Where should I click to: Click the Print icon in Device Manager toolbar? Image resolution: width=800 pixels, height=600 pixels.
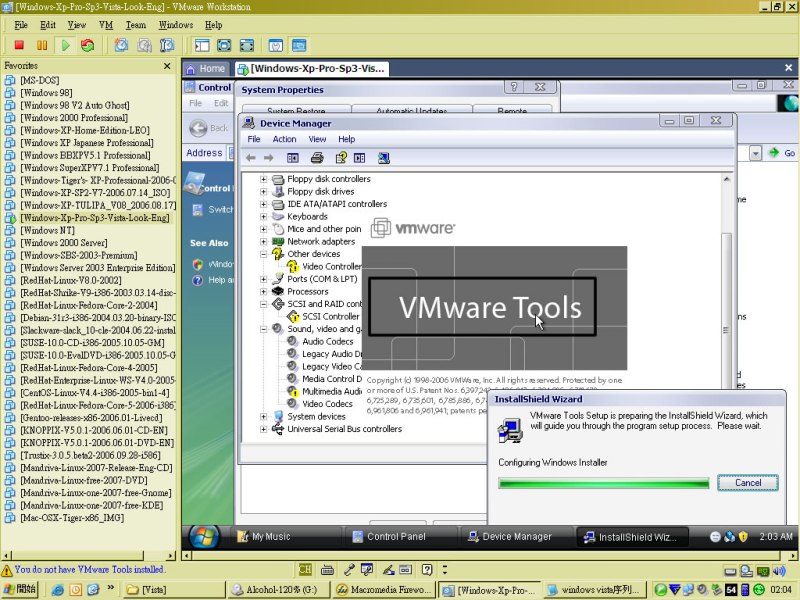pyautogui.click(x=317, y=158)
